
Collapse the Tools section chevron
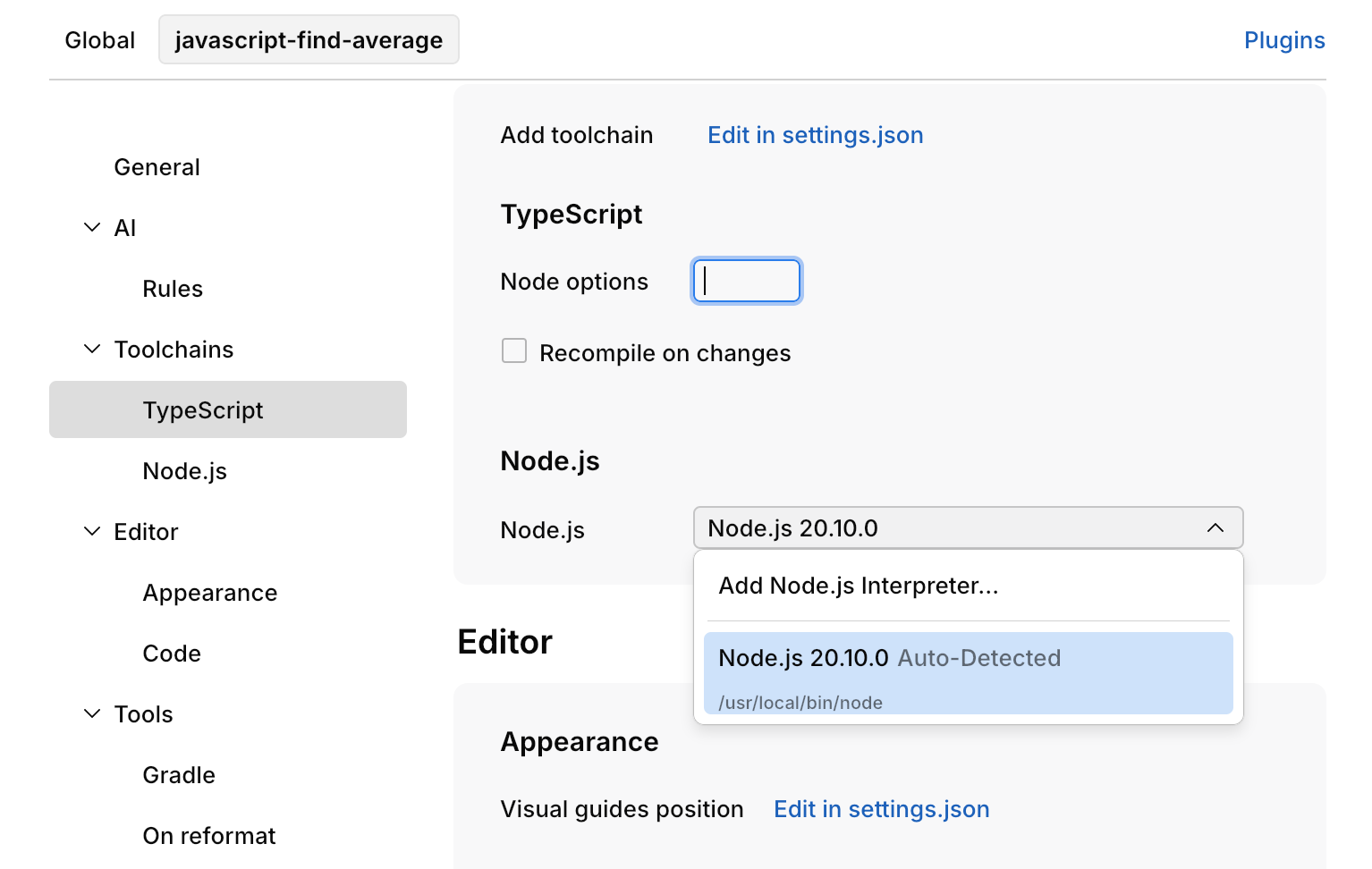click(92, 714)
